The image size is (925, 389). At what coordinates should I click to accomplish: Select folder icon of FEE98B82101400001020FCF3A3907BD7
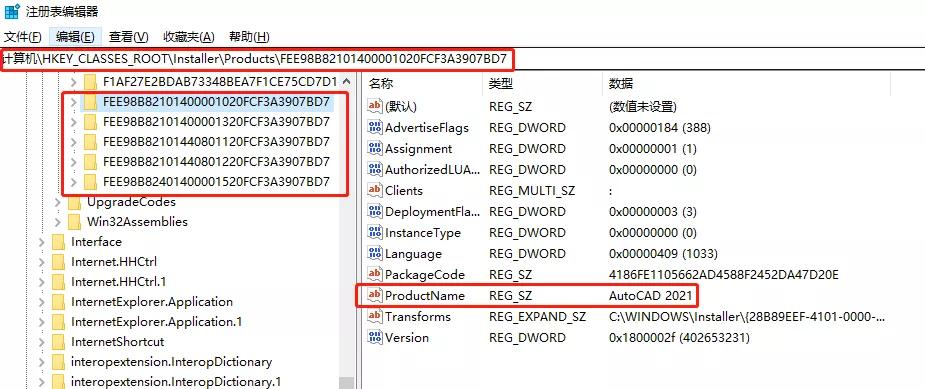[90, 102]
